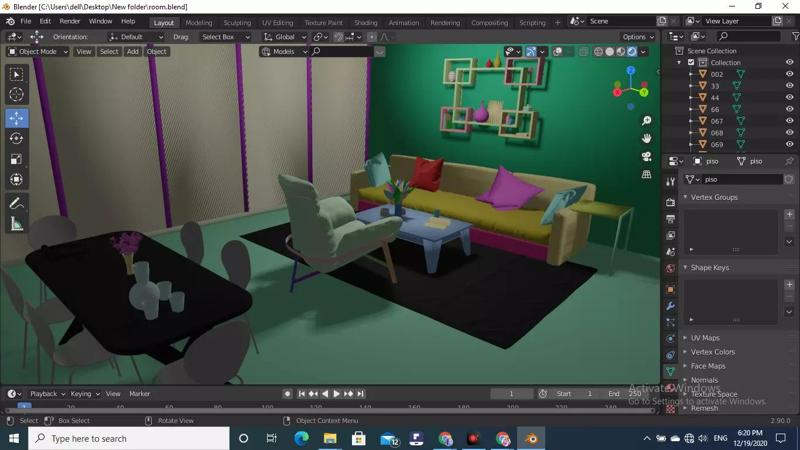Activate the Transform tool
The width and height of the screenshot is (800, 450).
[16, 180]
